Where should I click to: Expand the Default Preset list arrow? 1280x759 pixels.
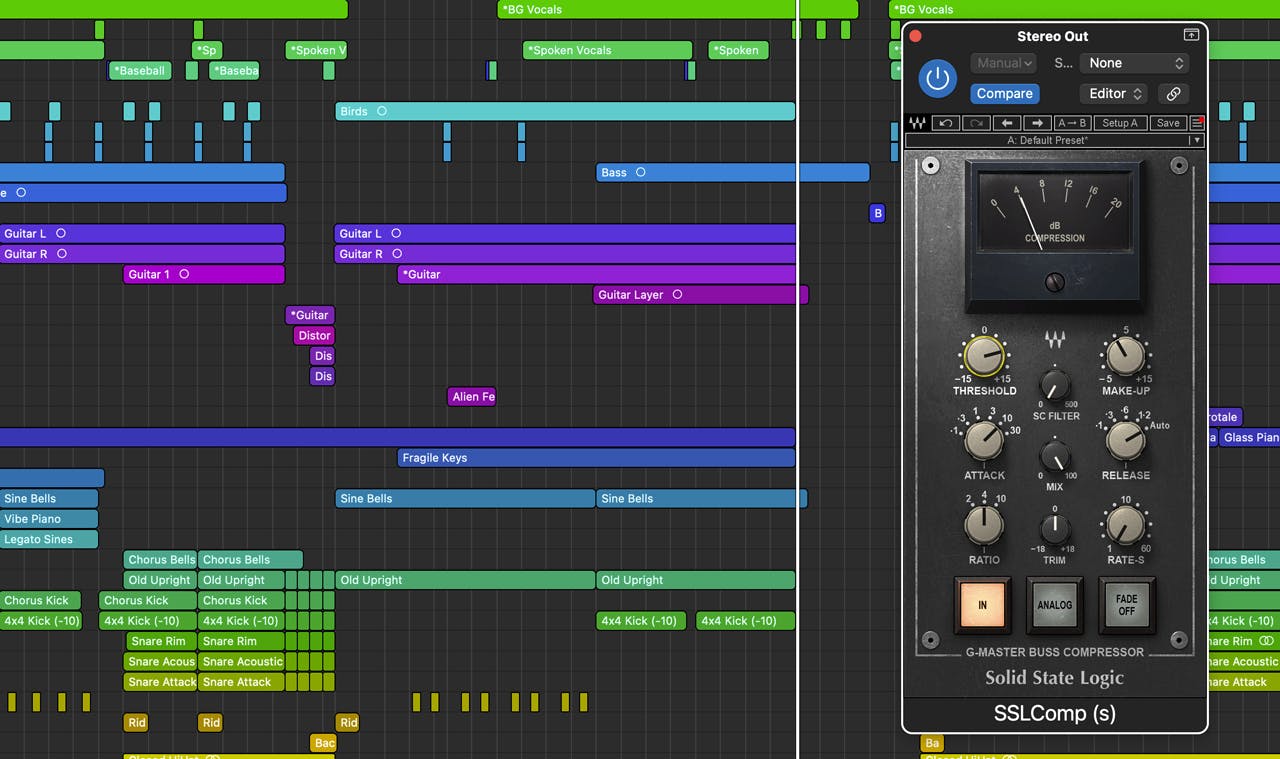(1196, 141)
